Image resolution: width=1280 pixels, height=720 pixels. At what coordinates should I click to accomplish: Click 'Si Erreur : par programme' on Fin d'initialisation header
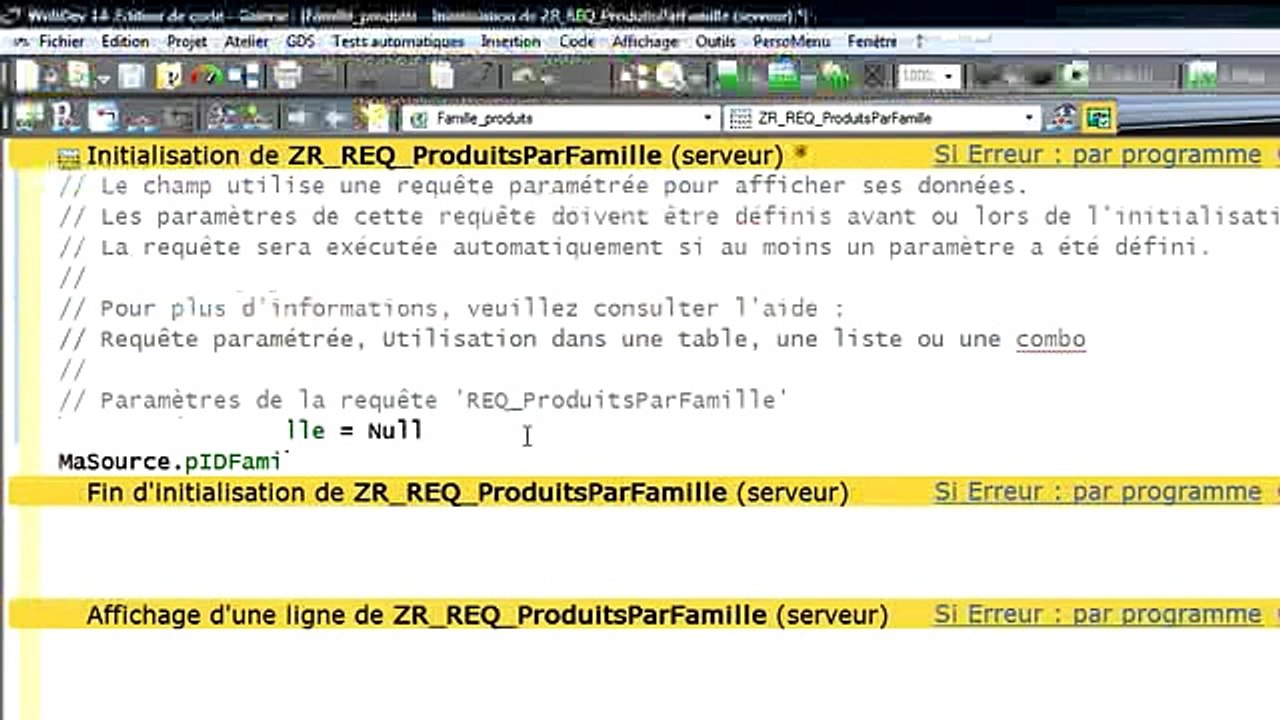[x=1097, y=492]
